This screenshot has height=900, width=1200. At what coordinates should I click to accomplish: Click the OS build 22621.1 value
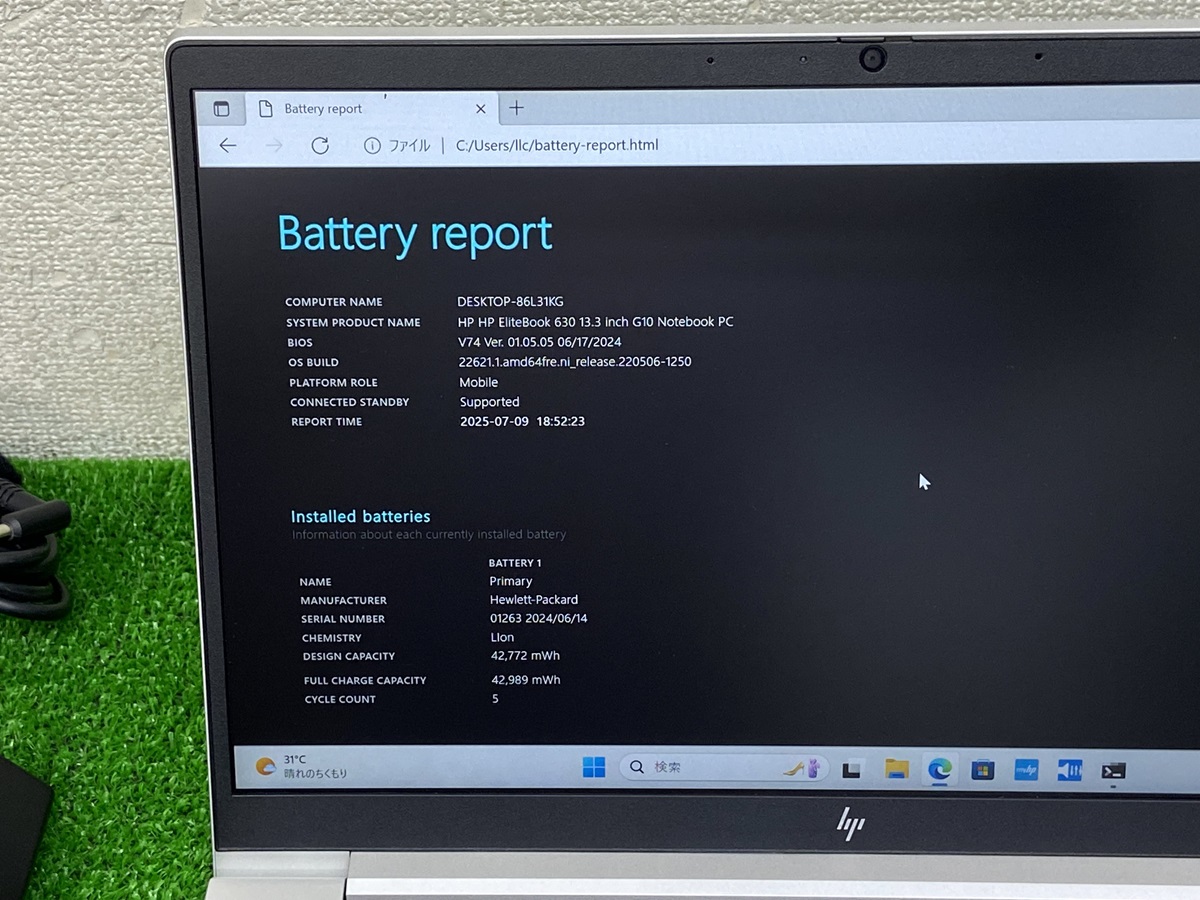[575, 362]
